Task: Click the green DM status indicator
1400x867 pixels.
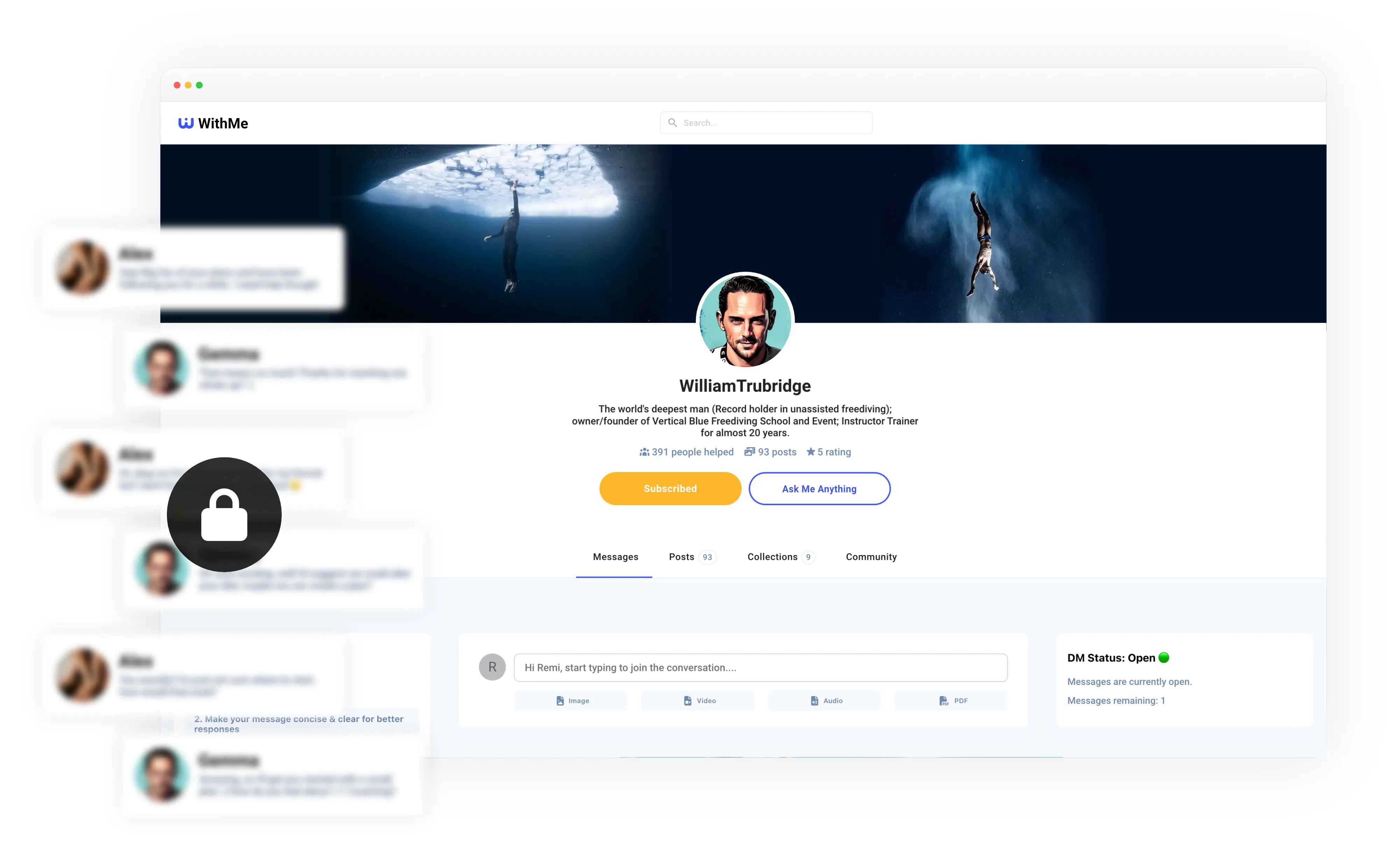Action: 1163,658
